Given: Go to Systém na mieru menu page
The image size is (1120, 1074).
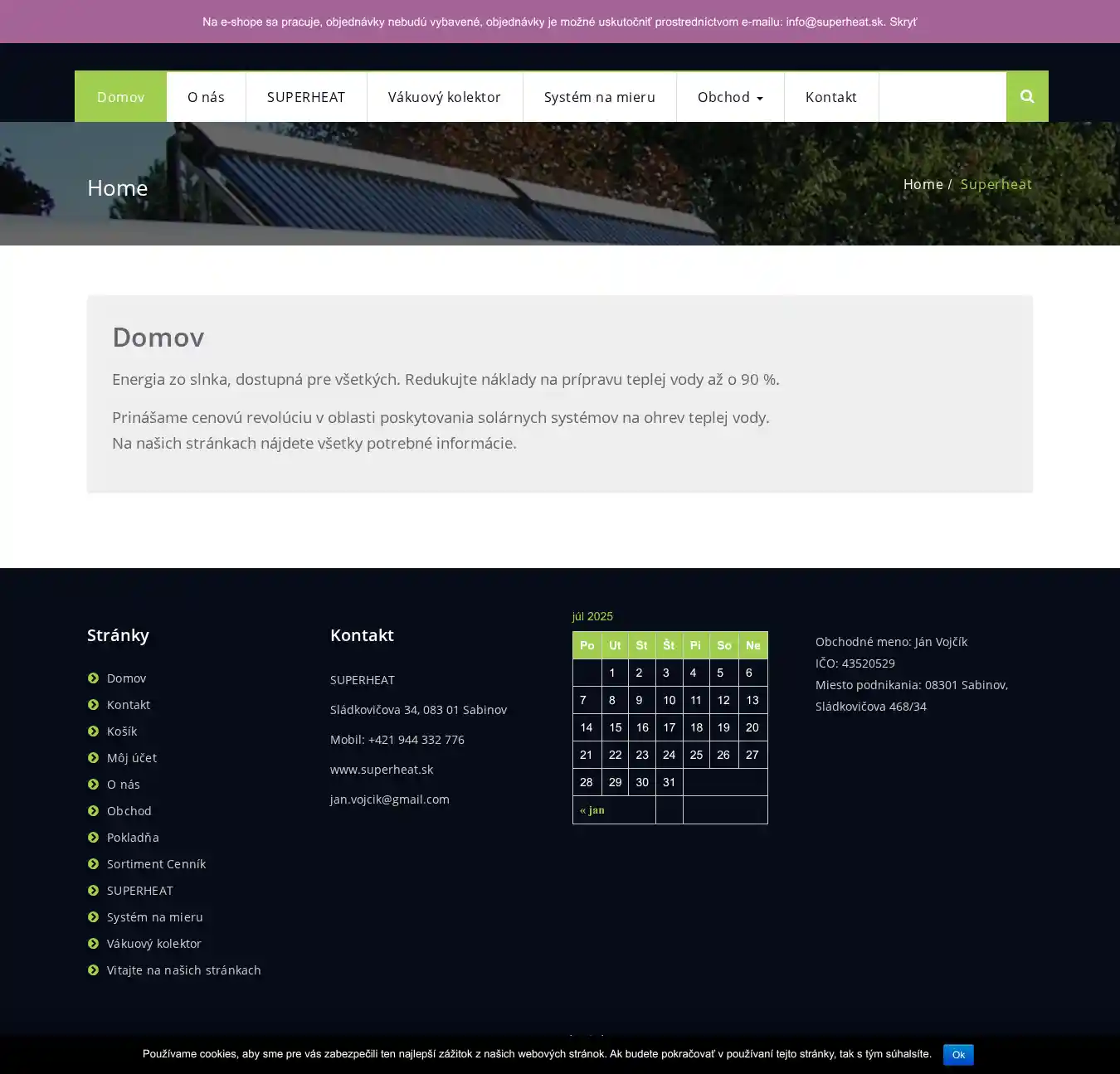Looking at the screenshot, I should [599, 97].
